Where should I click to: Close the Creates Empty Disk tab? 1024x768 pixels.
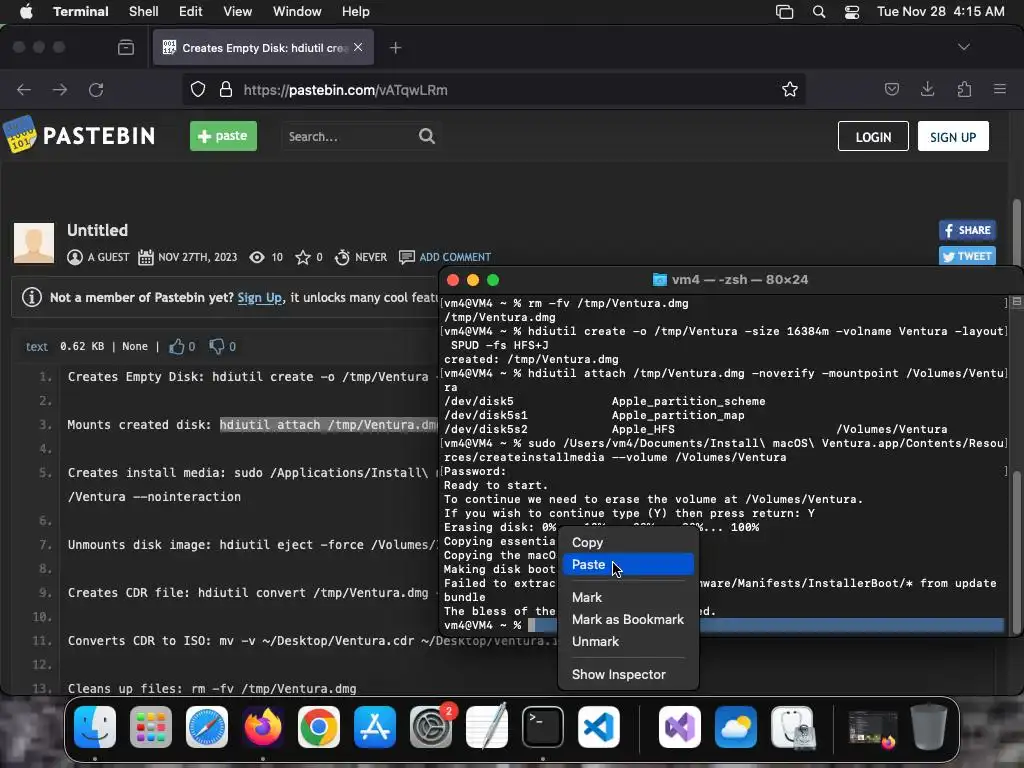coord(358,47)
